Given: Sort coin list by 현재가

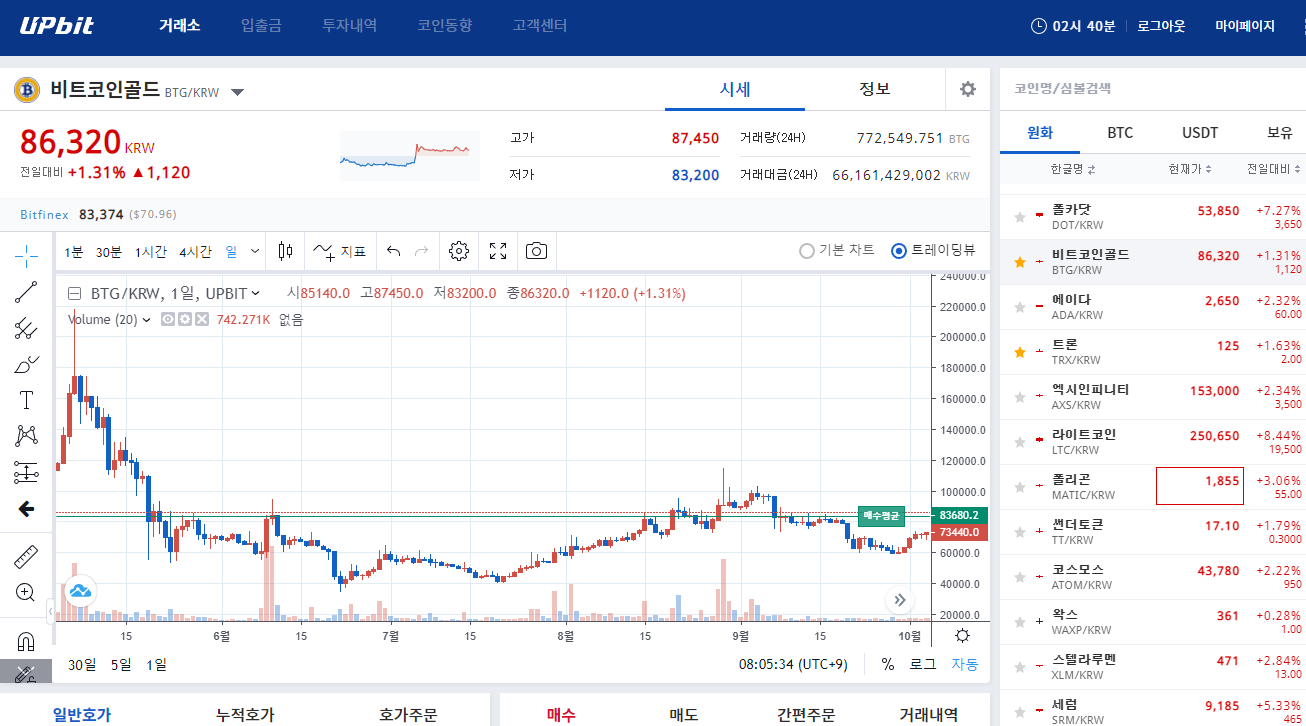Looking at the screenshot, I should click(x=1190, y=169).
